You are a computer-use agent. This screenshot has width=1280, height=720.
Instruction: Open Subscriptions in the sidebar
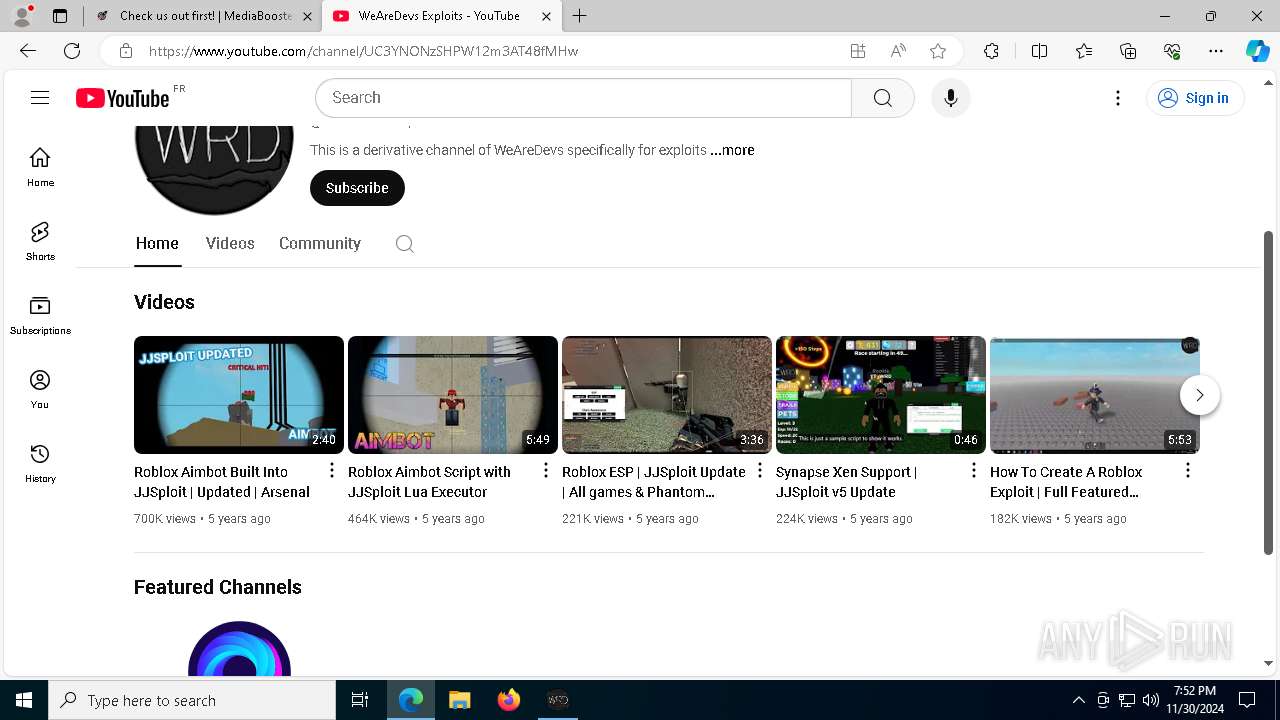40,315
